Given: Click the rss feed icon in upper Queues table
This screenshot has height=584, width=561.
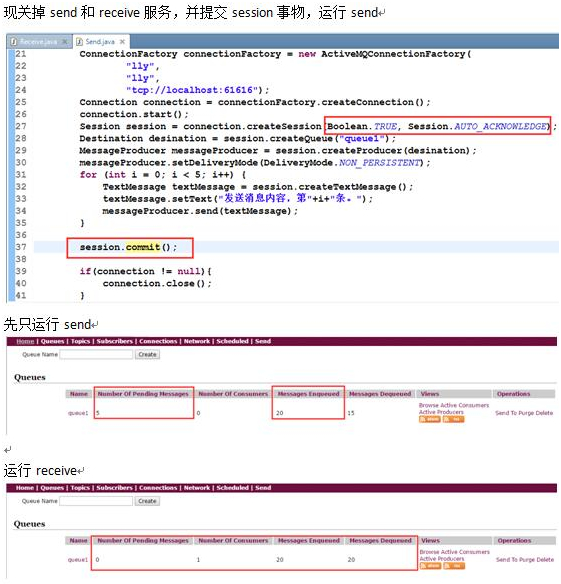Looking at the screenshot, I should point(453,419).
